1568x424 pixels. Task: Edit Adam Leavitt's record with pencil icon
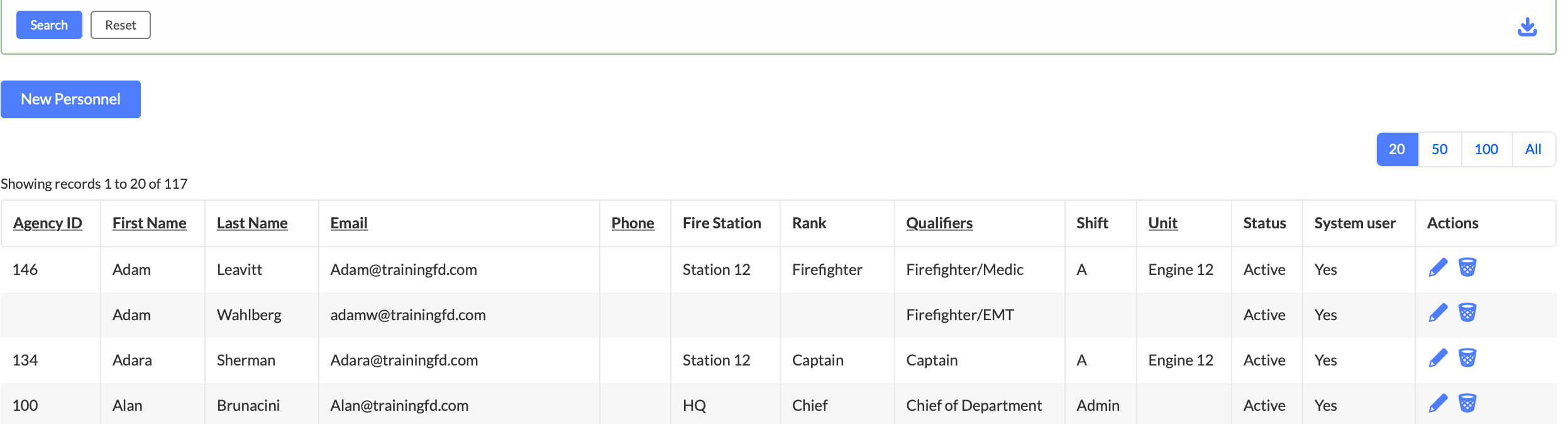(x=1438, y=268)
